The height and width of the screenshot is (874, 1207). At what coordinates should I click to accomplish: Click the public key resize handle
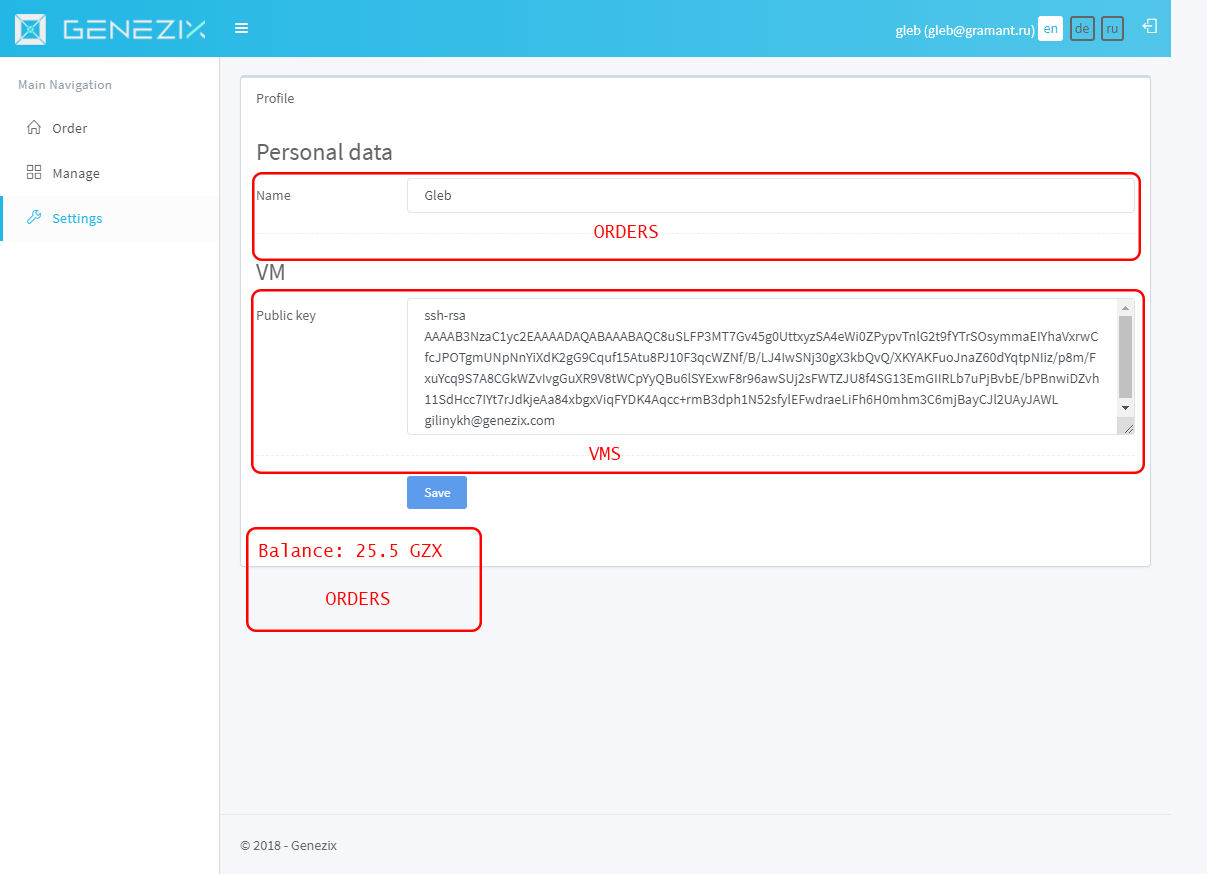[x=1127, y=427]
